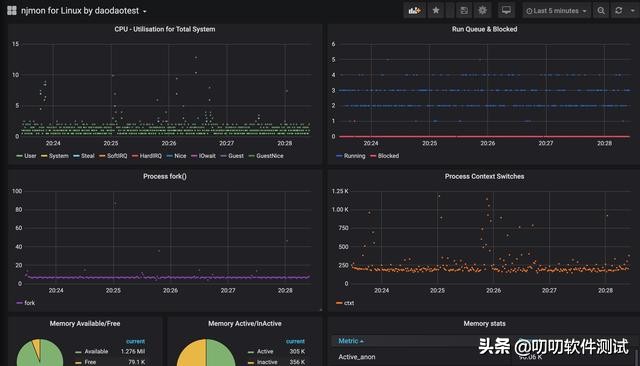This screenshot has width=640, height=366.
Task: Open the refresh interval dropdown arrow
Action: coord(633,11)
